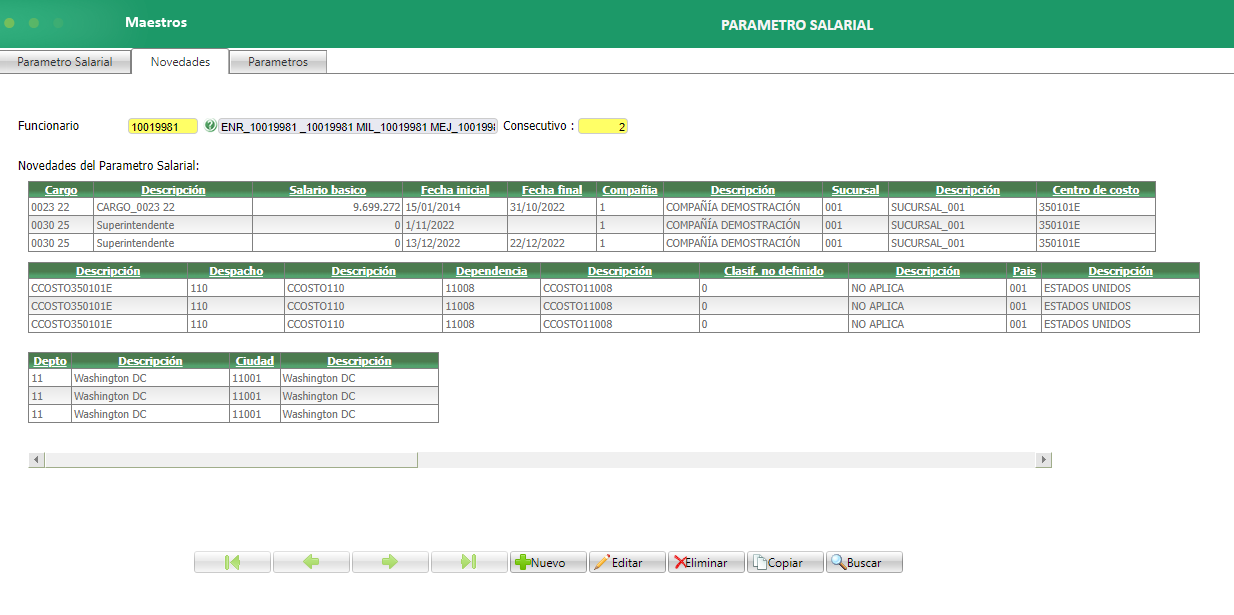Viewport: 1234px width, 615px height.
Task: Go to first record arrow button
Action: (232, 562)
